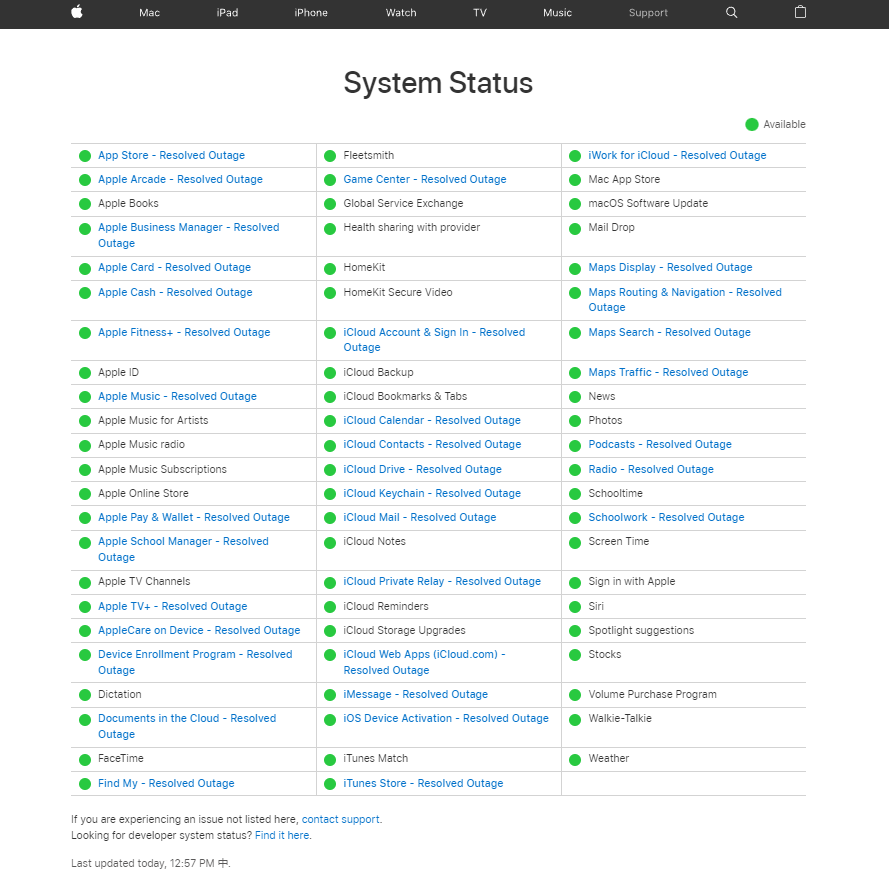The width and height of the screenshot is (889, 882).
Task: Click the Sign in with Apple entry
Action: [632, 581]
